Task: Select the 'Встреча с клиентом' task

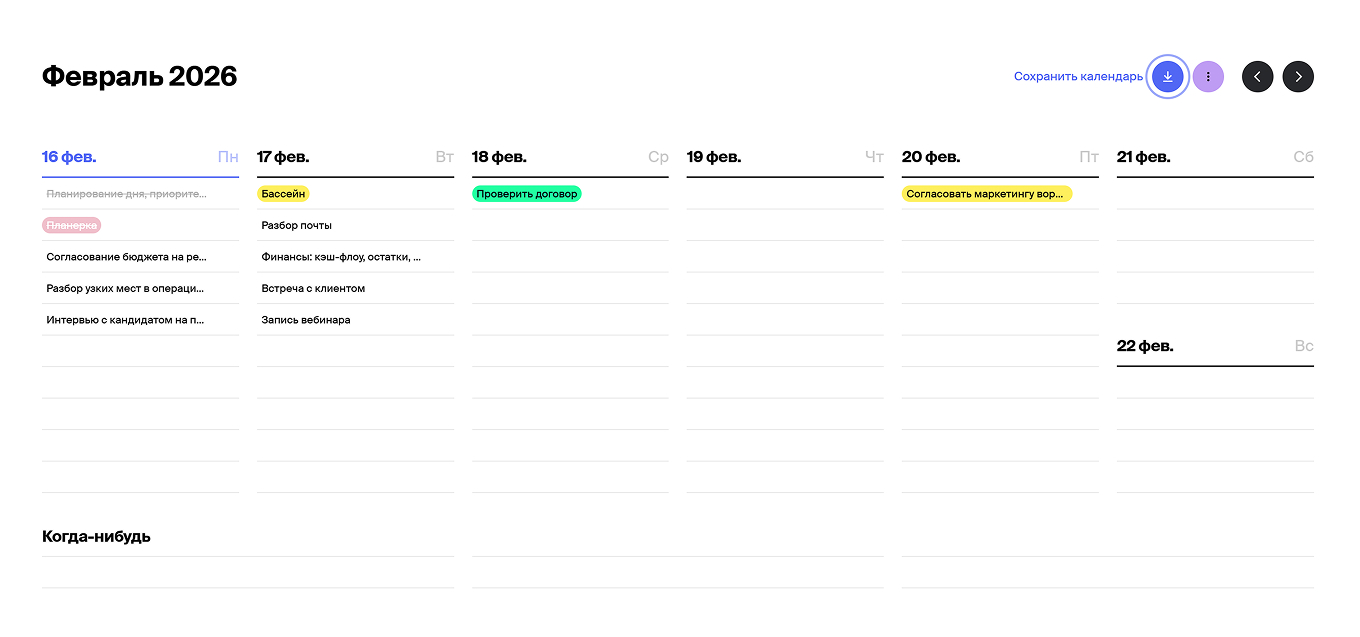Action: click(x=313, y=289)
